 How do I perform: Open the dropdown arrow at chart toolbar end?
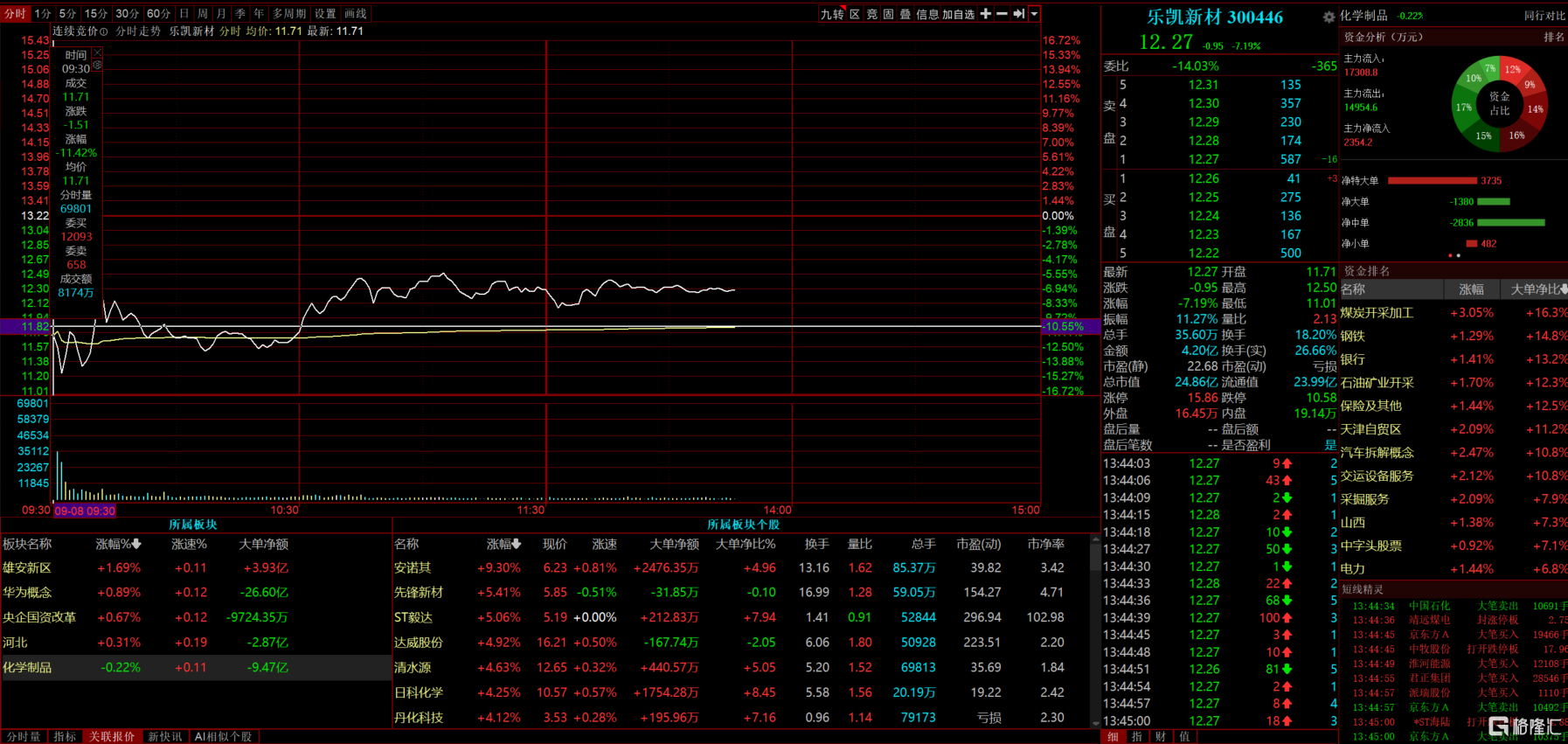tap(1034, 14)
